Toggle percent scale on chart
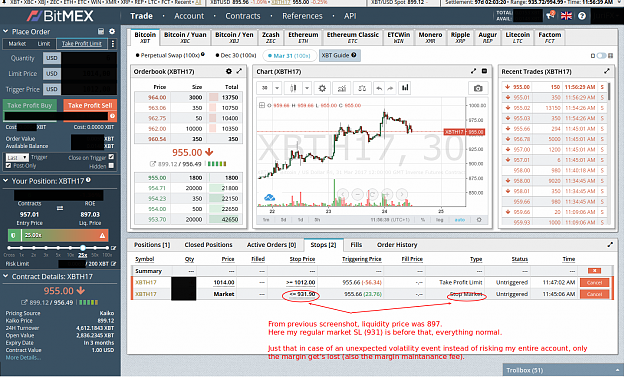This screenshot has width=625, height=382. click(x=423, y=220)
